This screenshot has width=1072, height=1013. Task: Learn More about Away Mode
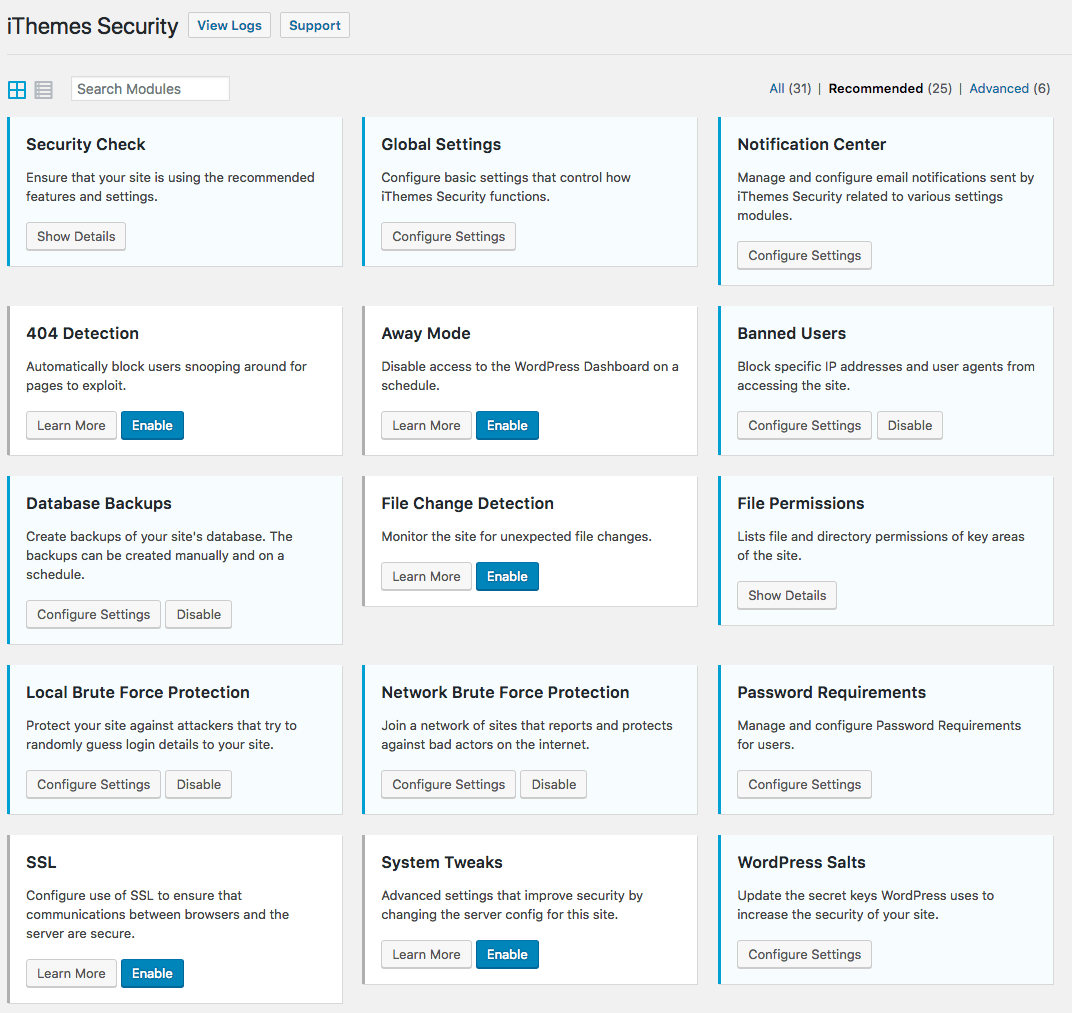426,426
